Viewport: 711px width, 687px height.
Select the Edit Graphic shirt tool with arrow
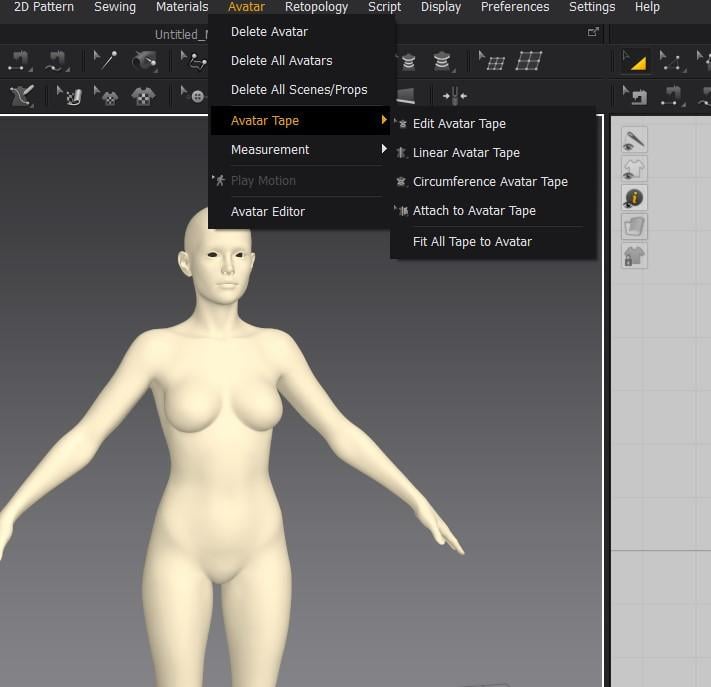[106, 96]
